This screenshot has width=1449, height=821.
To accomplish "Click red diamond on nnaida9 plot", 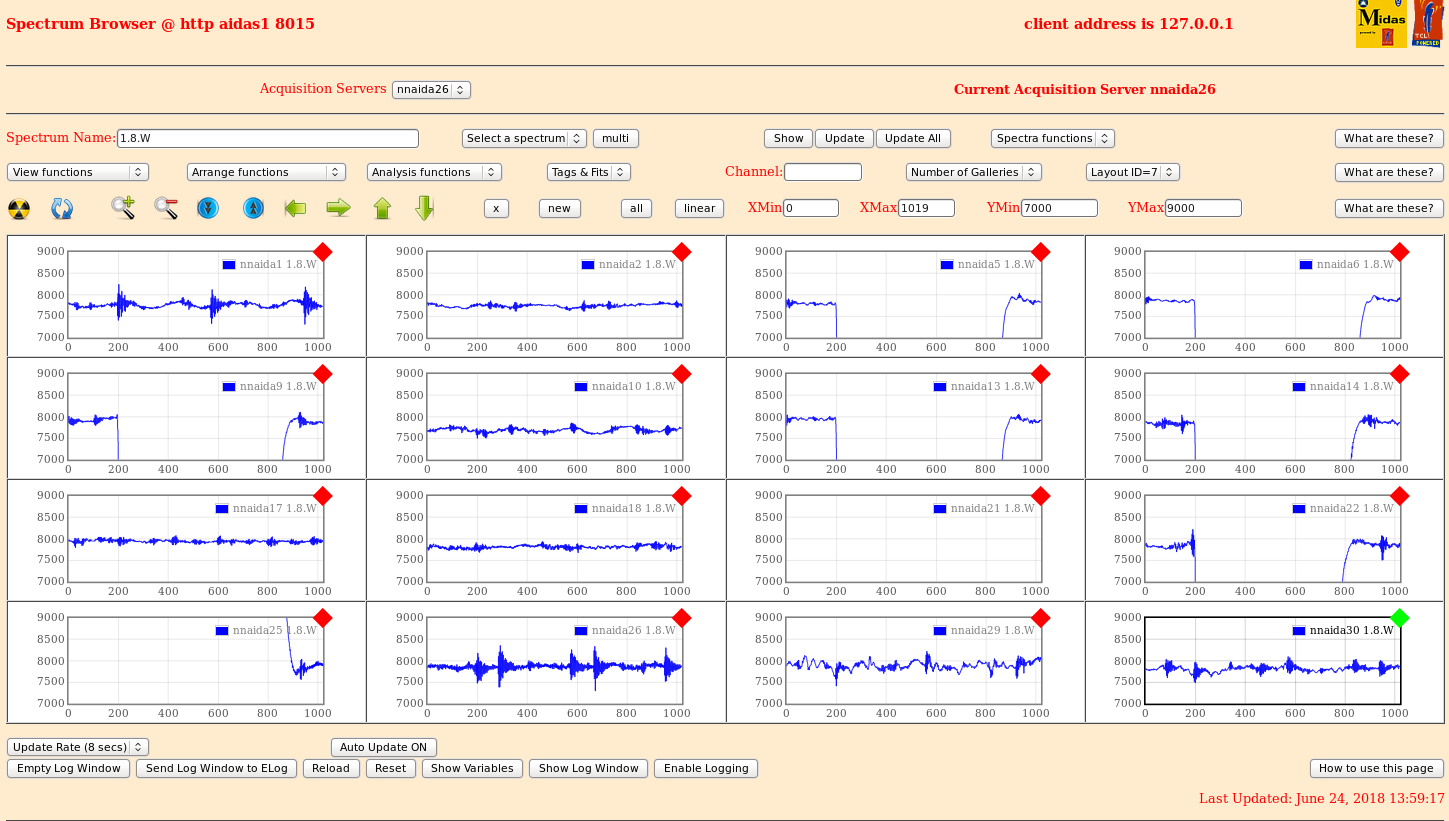I will click(x=322, y=374).
